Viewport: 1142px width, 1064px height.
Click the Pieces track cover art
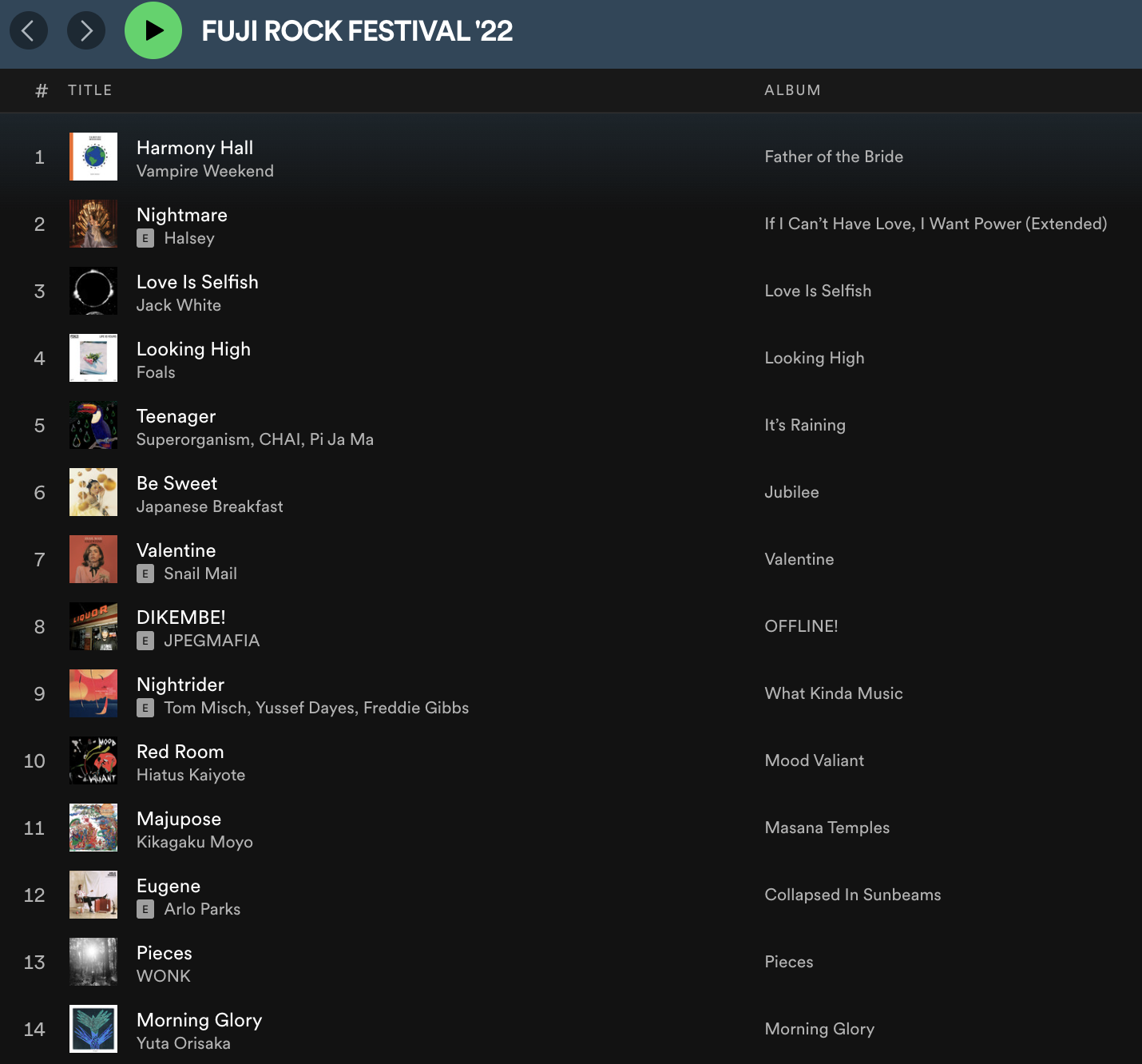[x=93, y=962]
